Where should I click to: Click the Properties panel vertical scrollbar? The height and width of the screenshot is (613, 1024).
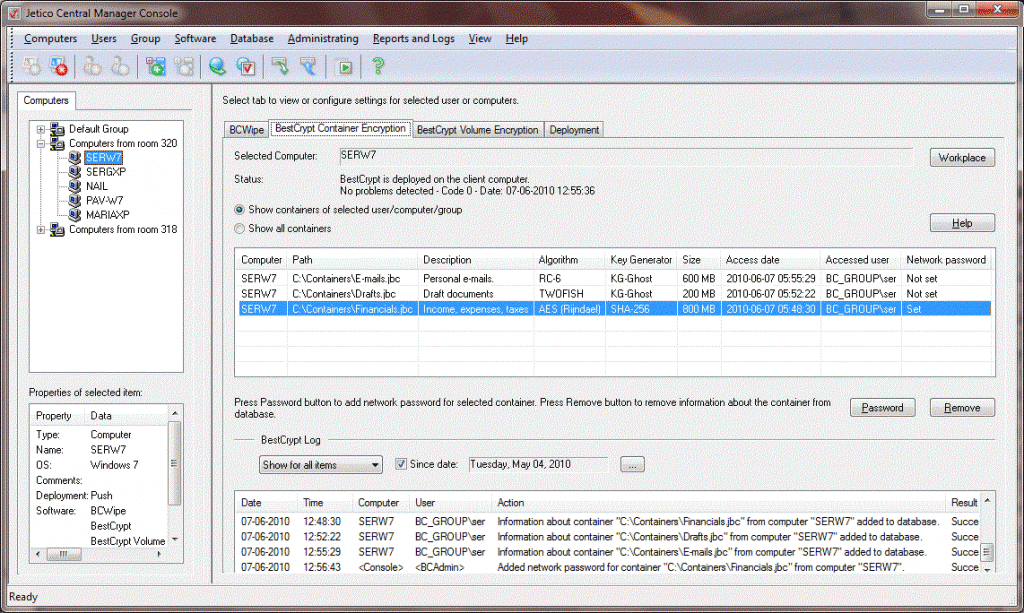[x=174, y=477]
